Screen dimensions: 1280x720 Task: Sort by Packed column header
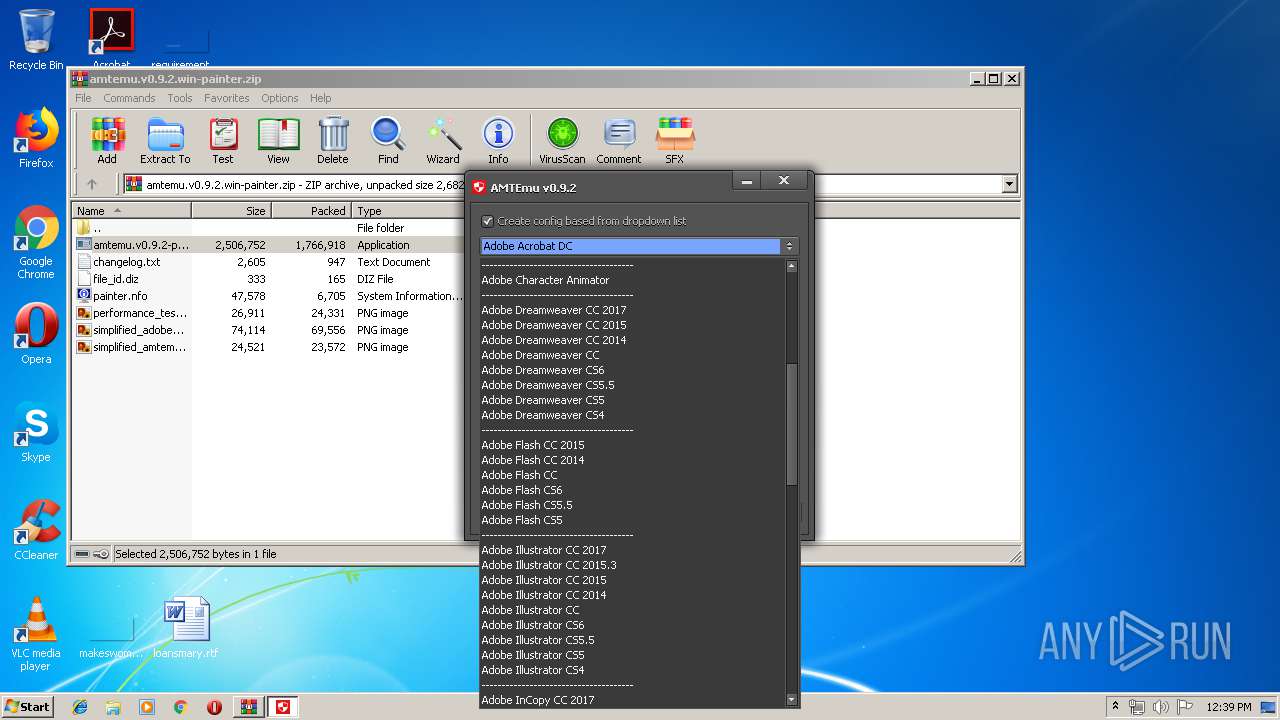click(x=311, y=211)
